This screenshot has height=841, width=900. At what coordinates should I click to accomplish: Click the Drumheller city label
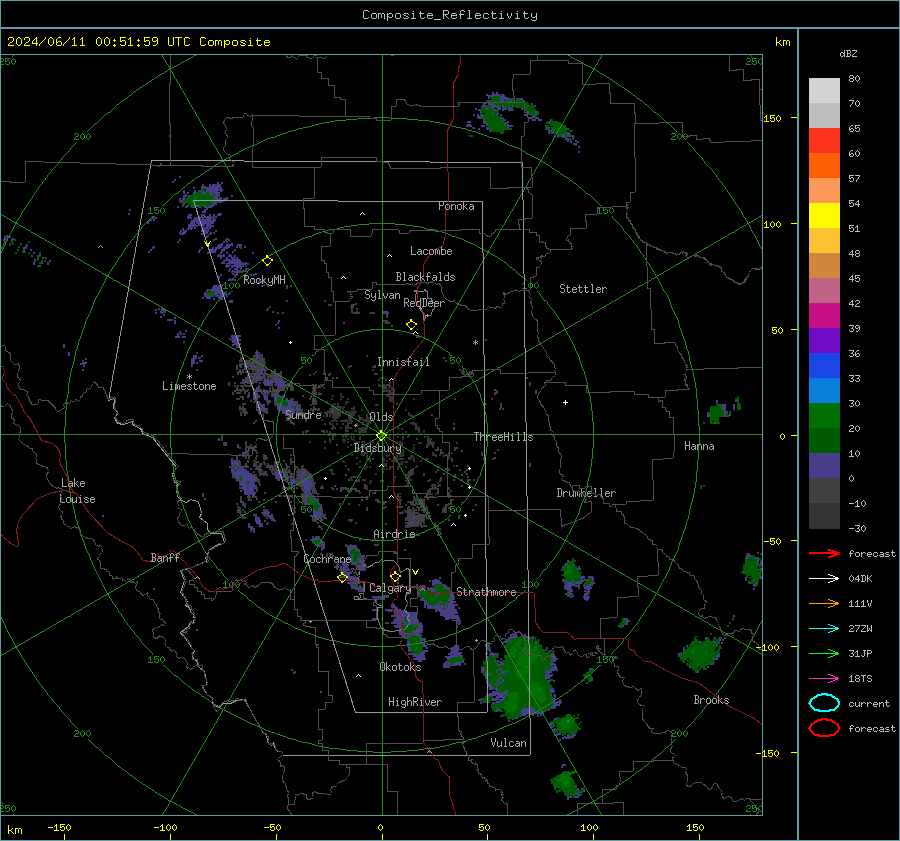pyautogui.click(x=586, y=493)
